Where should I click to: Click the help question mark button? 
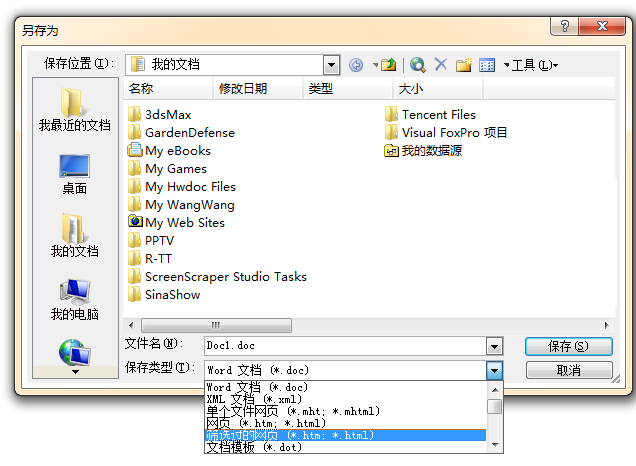coord(567,25)
